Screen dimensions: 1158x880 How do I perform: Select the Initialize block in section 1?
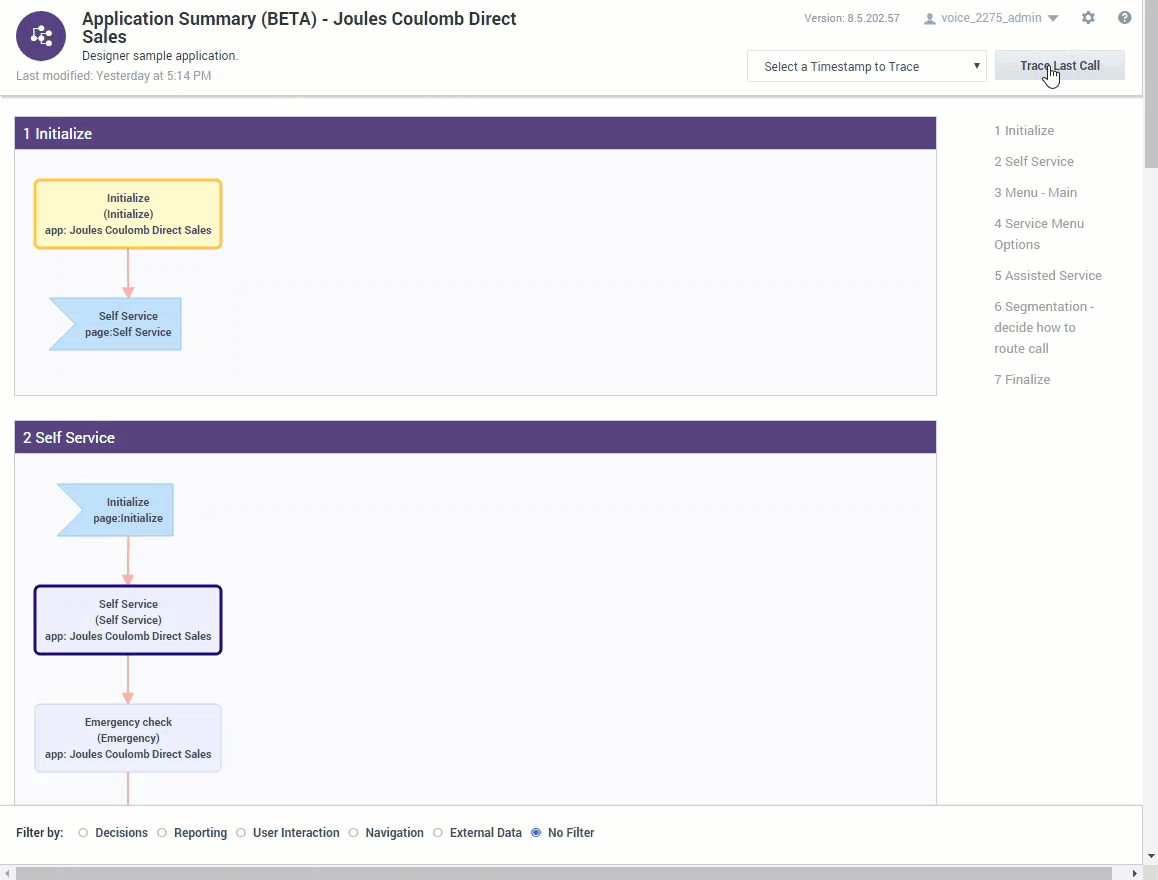[128, 214]
